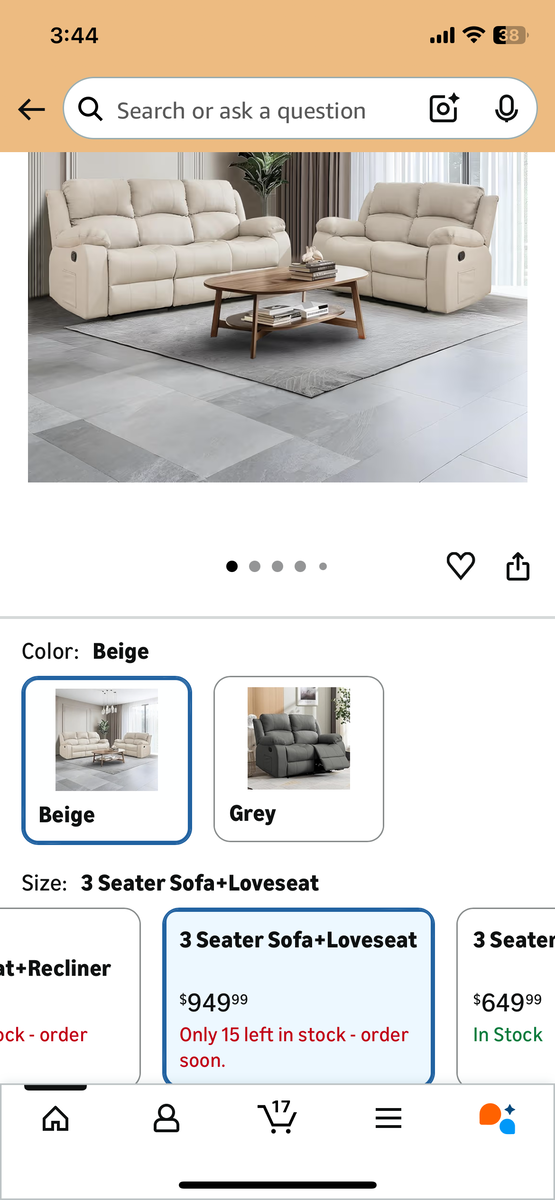This screenshot has width=555, height=1200.
Task: Select the Grey color option
Action: coord(299,759)
